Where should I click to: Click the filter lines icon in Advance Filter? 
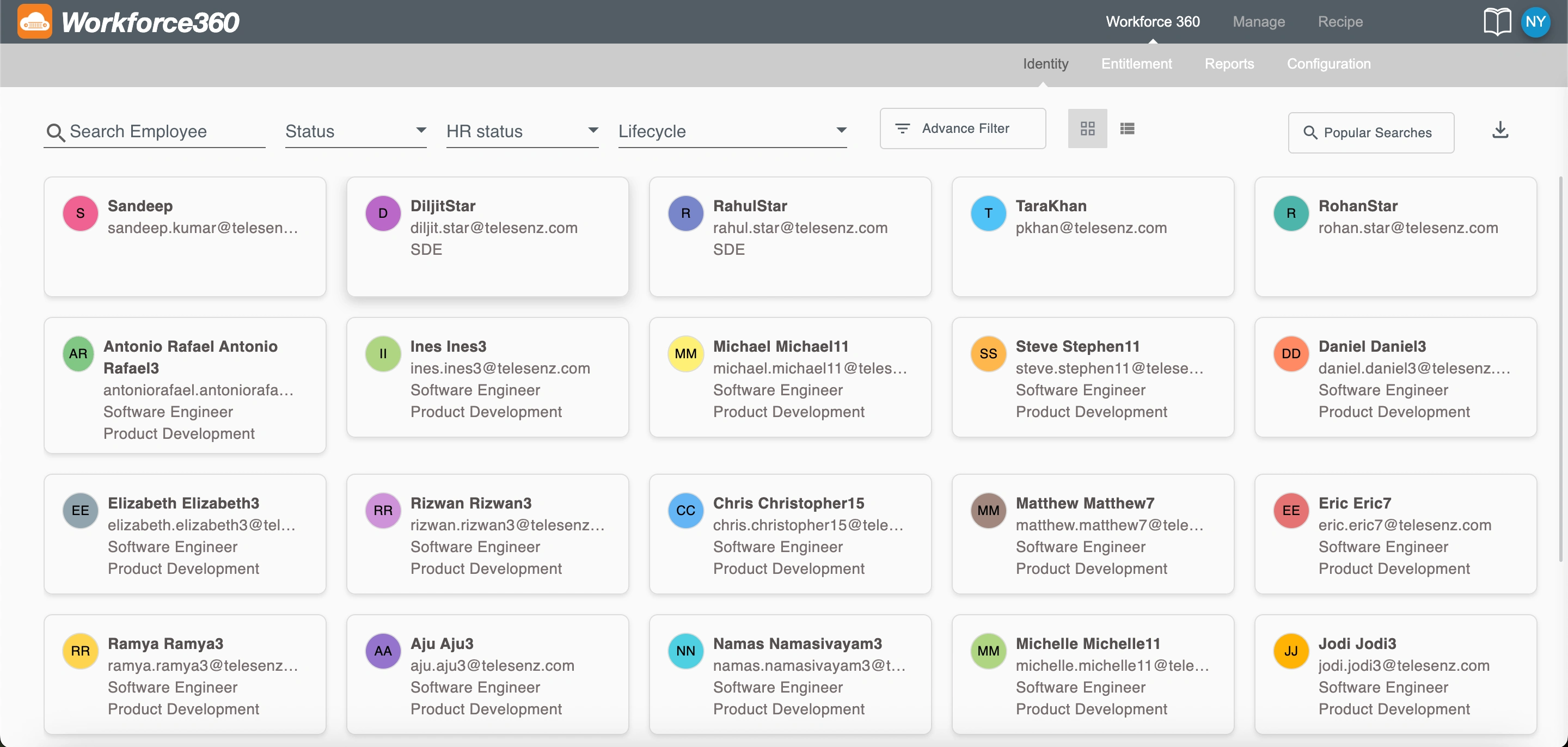pyautogui.click(x=902, y=128)
